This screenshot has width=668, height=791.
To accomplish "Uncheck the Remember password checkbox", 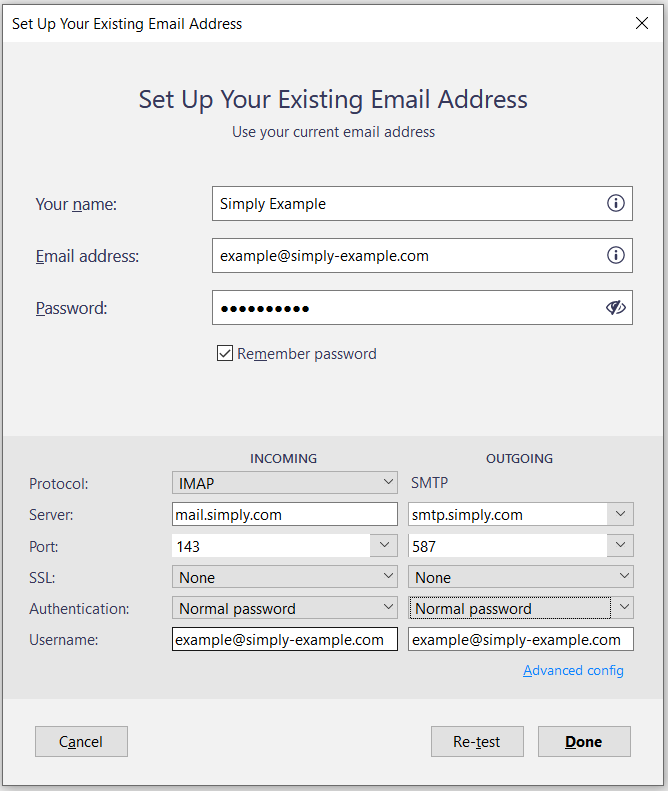I will pos(225,353).
